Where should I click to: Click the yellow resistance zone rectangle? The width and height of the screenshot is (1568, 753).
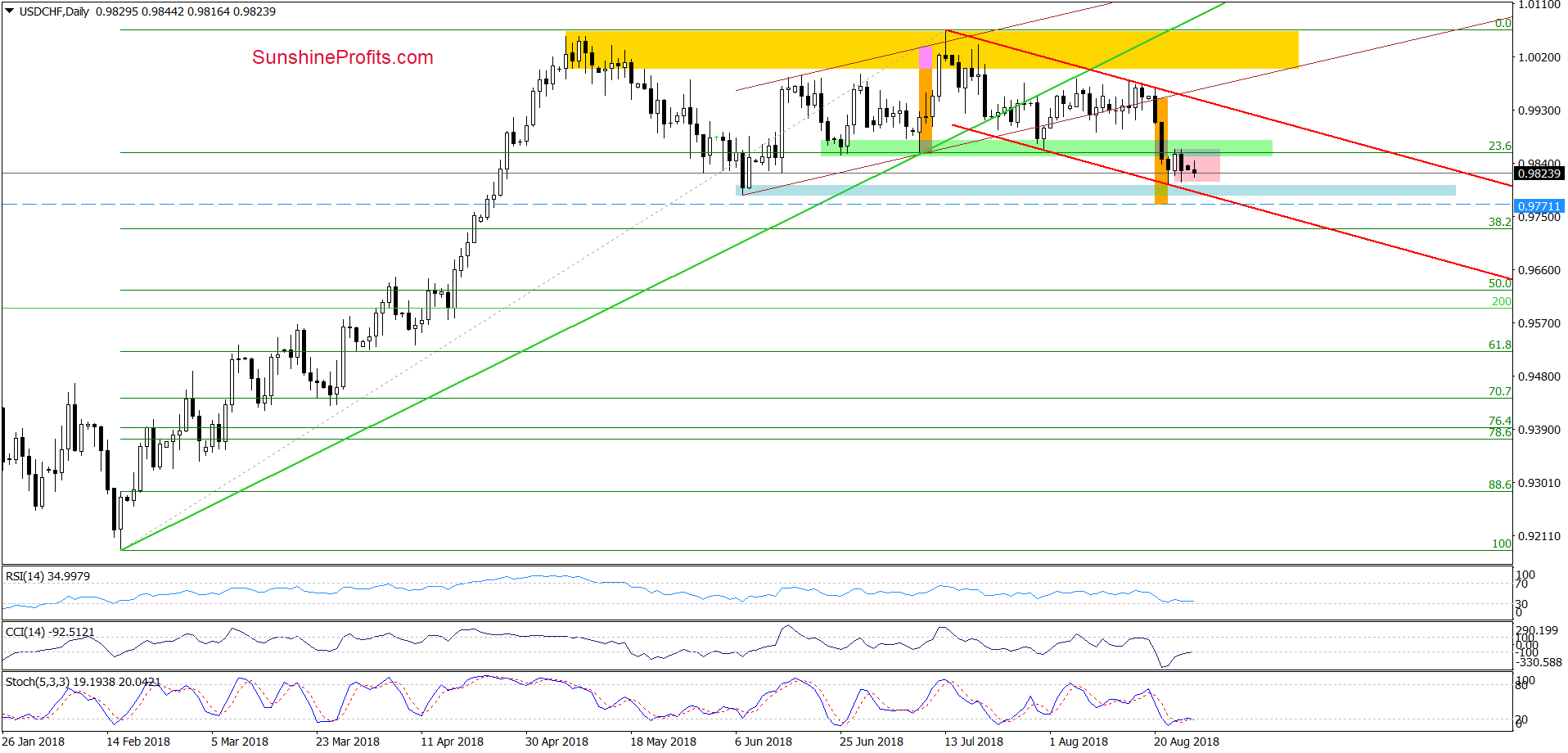931,49
